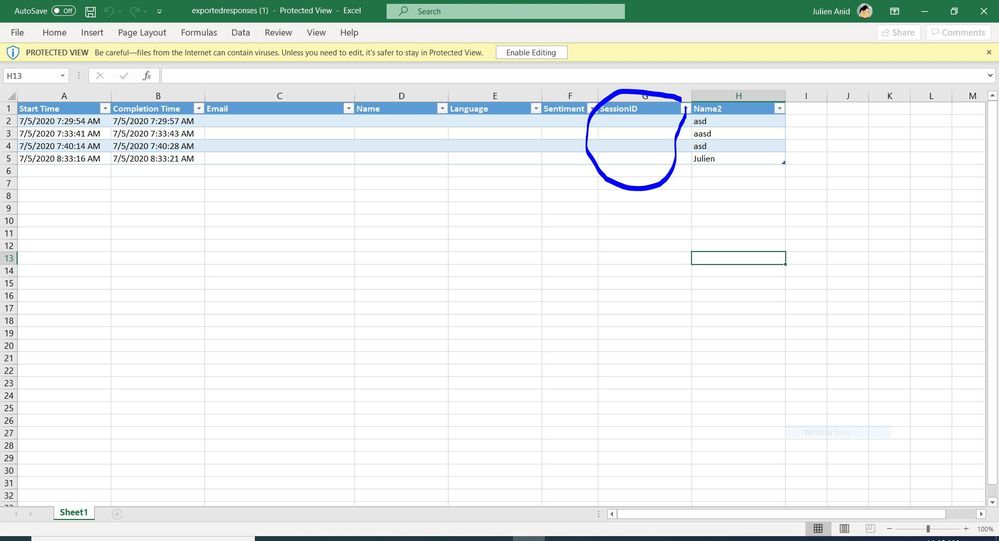
Task: Add a new sheet with plus icon
Action: (117, 514)
